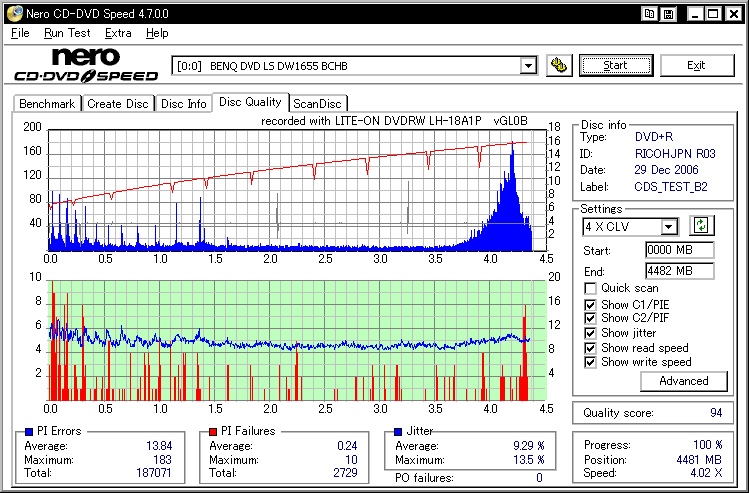Click PI Failures average 0.24

coord(347,446)
